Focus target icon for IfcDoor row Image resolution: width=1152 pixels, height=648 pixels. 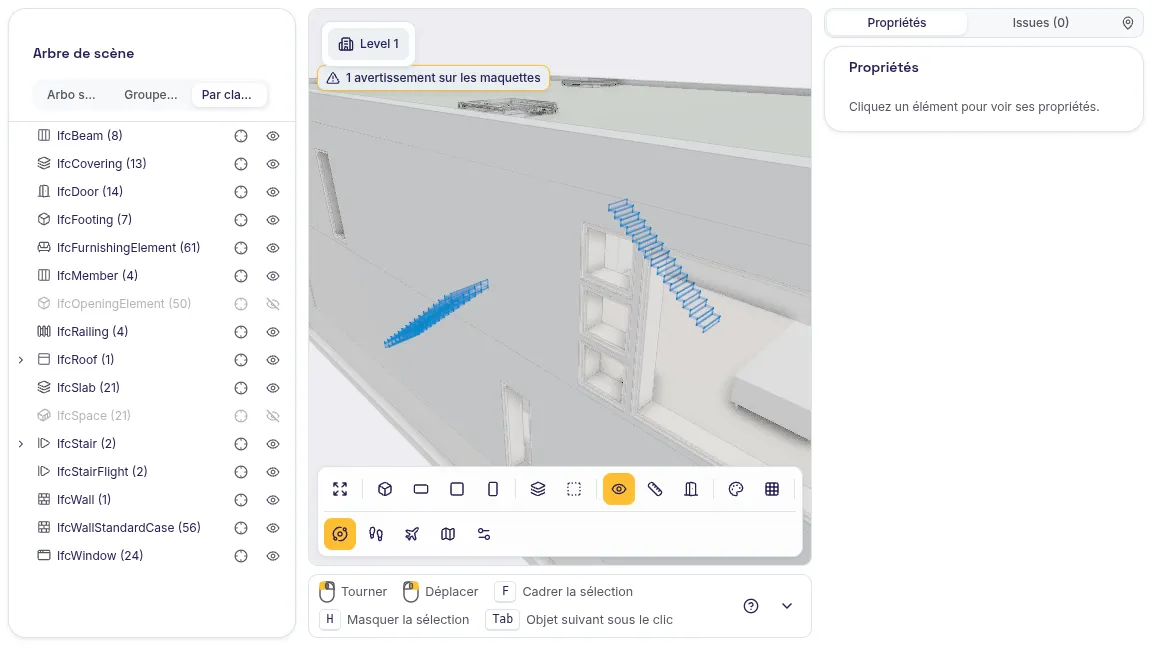(x=241, y=192)
